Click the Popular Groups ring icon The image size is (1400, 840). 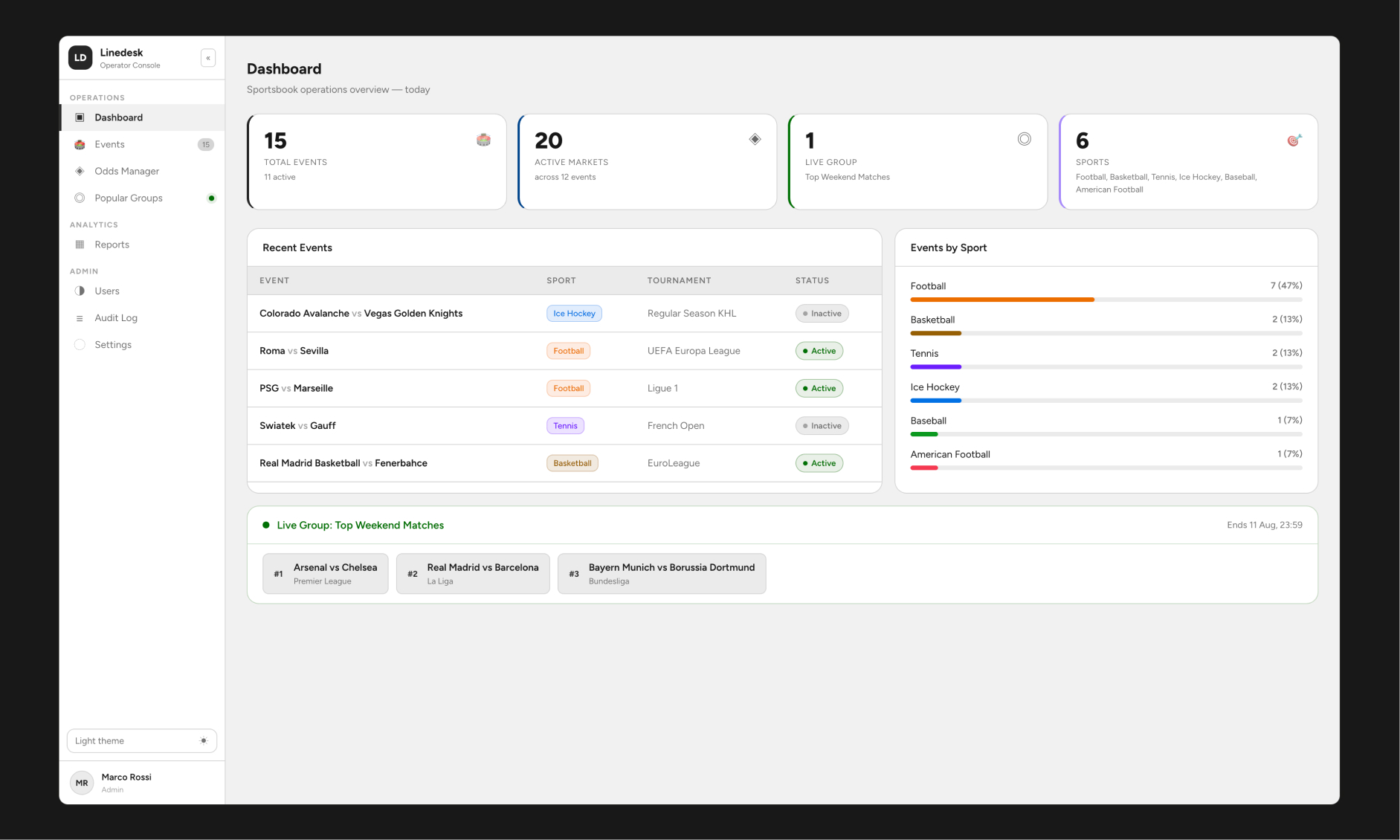pos(80,198)
